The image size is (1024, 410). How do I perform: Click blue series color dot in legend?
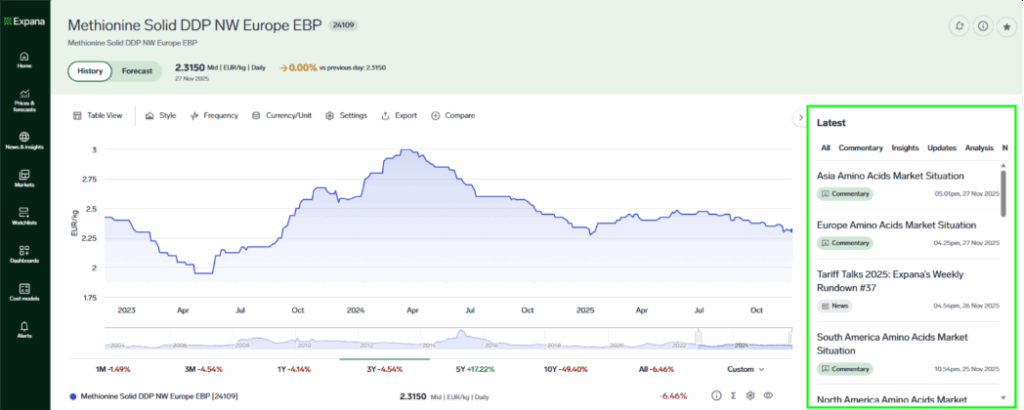pyautogui.click(x=72, y=396)
